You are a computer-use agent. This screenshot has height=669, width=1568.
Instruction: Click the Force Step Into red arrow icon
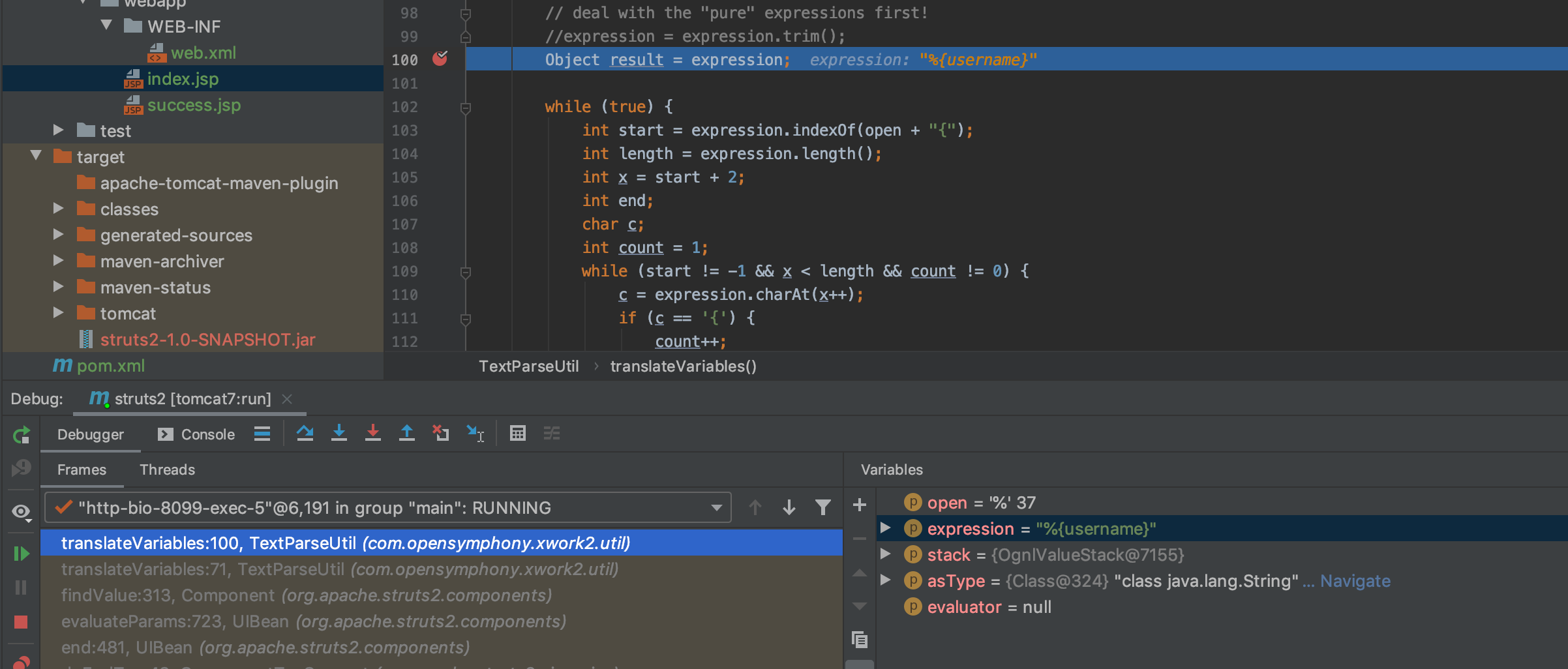tap(372, 433)
